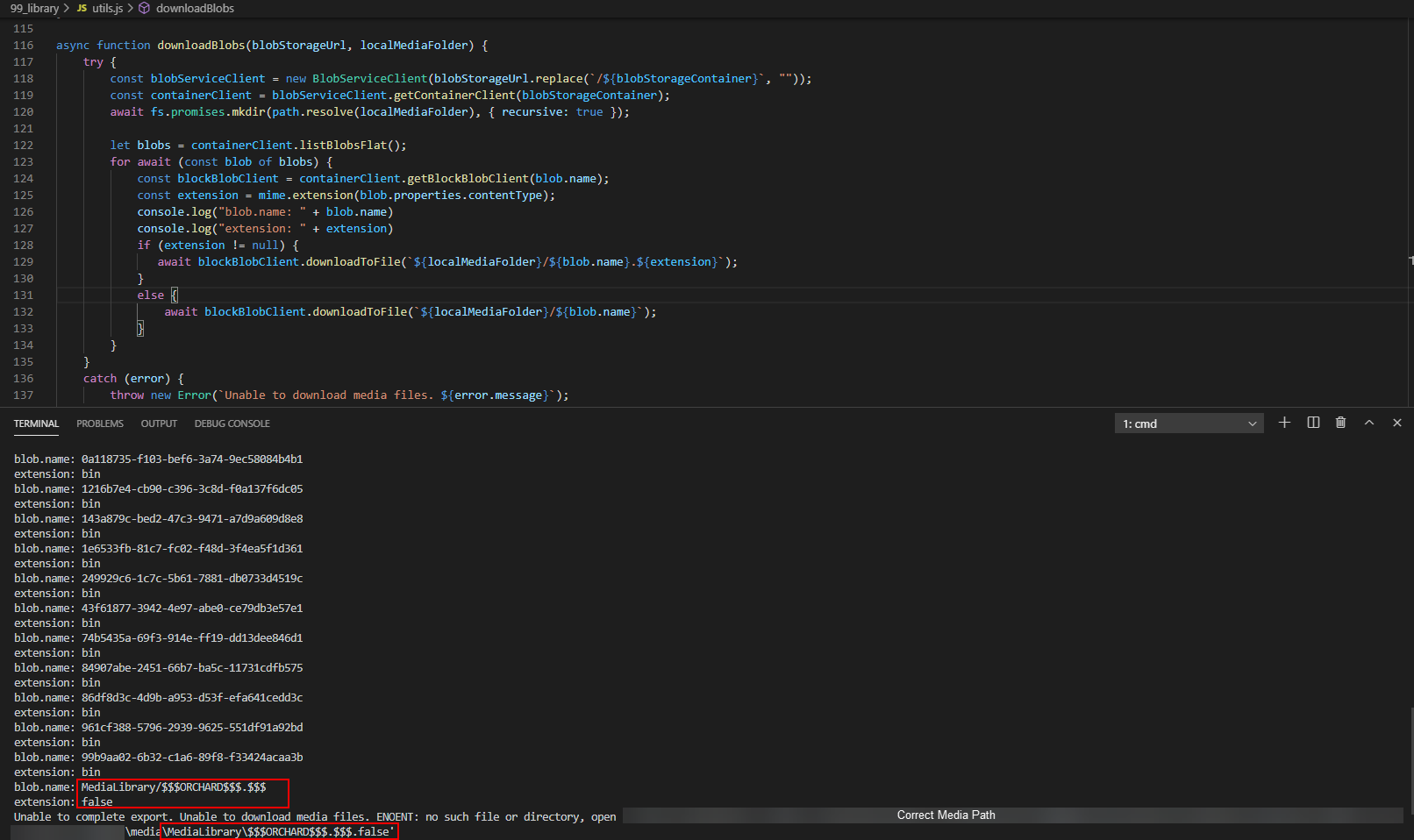This screenshot has width=1414, height=840.
Task: Open the '1: cmd' terminal selector dropdown
Action: click(x=1189, y=424)
